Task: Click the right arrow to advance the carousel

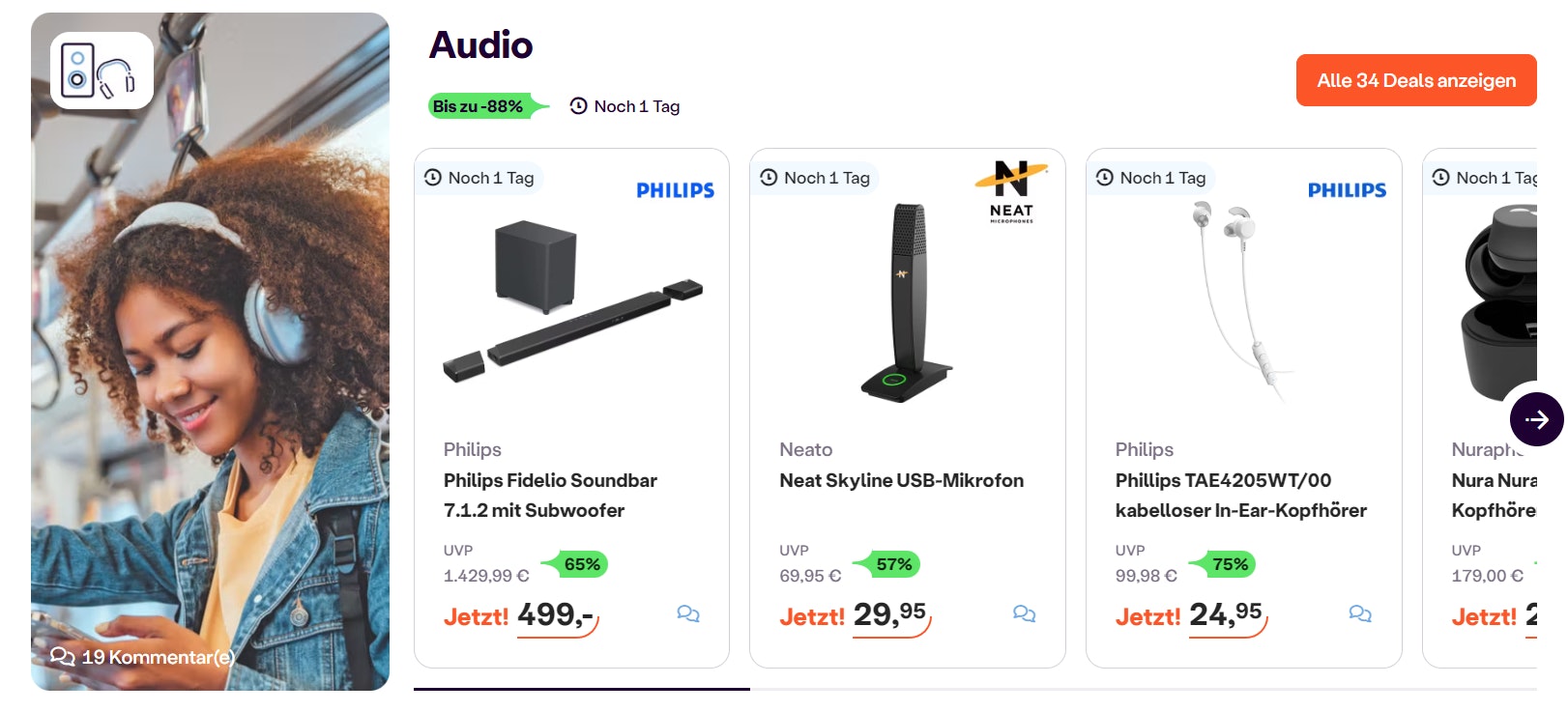Action: pos(1536,419)
